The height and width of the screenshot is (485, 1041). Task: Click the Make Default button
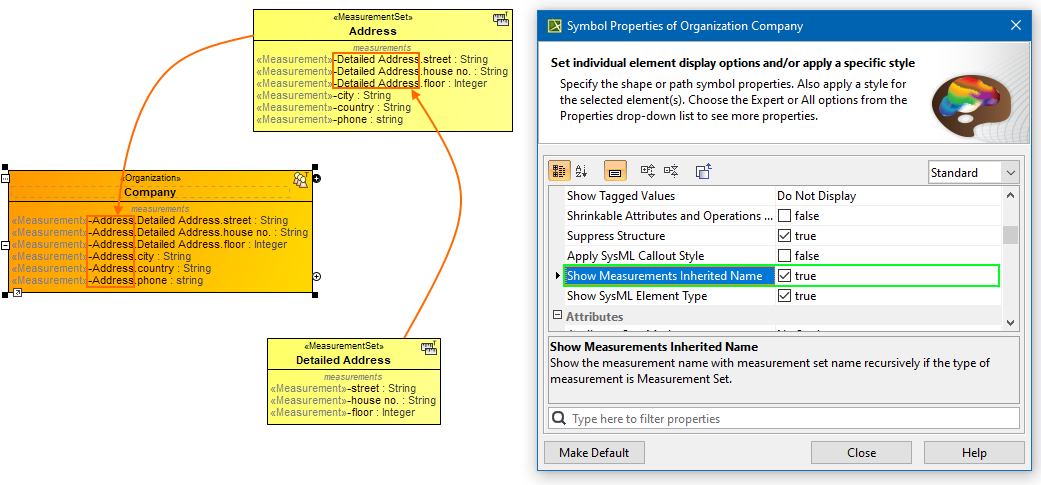click(594, 453)
